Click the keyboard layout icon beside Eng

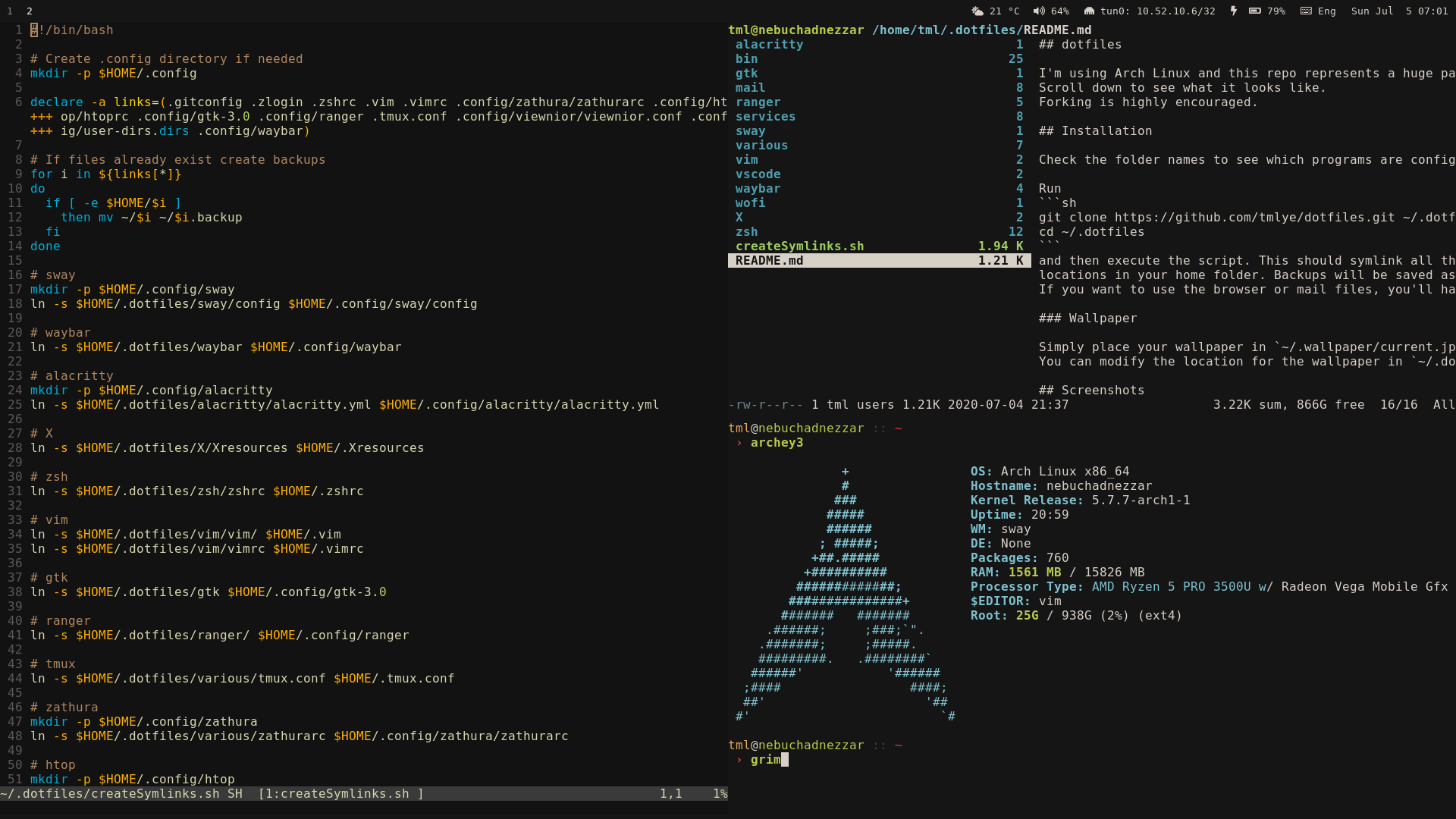[x=1306, y=11]
